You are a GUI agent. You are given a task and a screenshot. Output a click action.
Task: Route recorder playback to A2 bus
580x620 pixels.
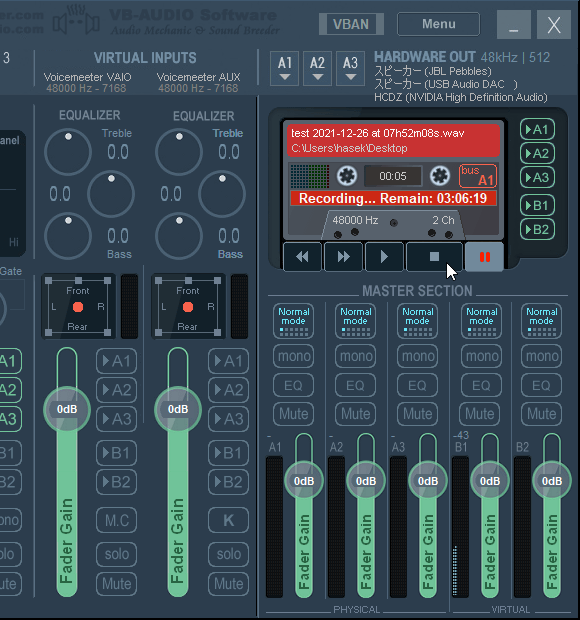(537, 153)
